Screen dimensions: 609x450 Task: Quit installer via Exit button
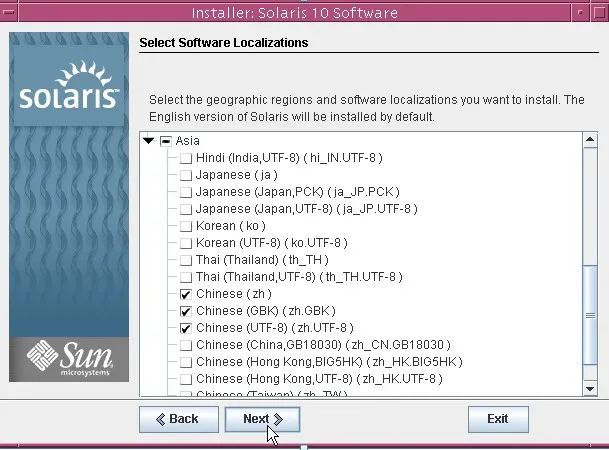click(x=498, y=419)
